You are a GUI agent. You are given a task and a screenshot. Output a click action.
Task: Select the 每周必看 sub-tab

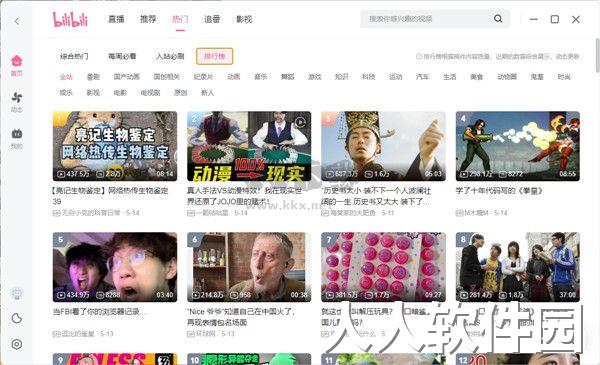(122, 56)
